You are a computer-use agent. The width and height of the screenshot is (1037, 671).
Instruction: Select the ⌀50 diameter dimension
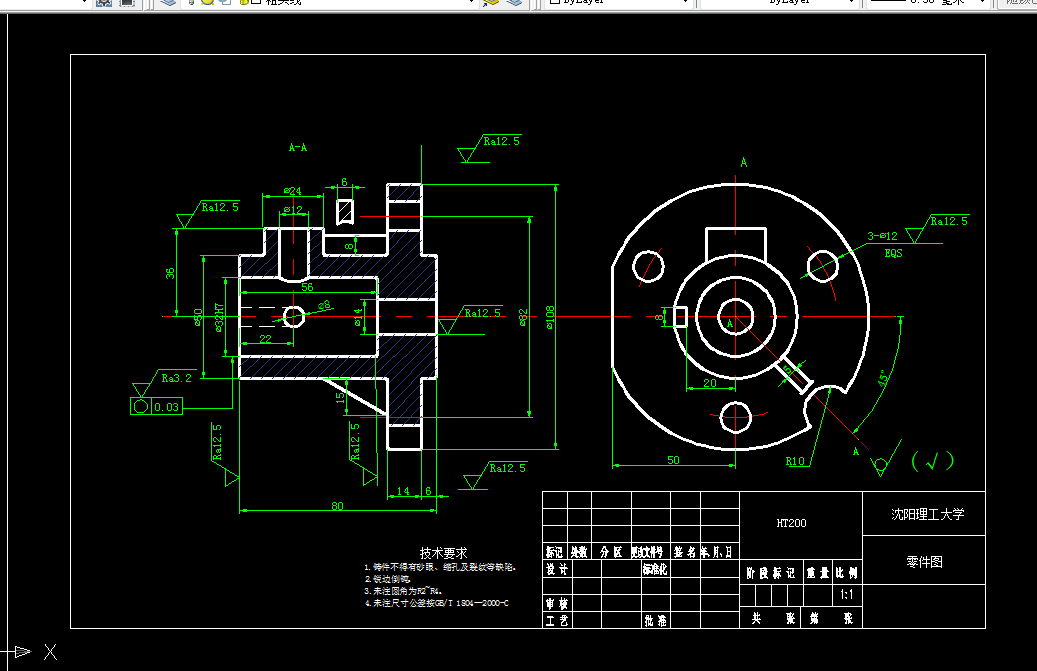coord(198,317)
